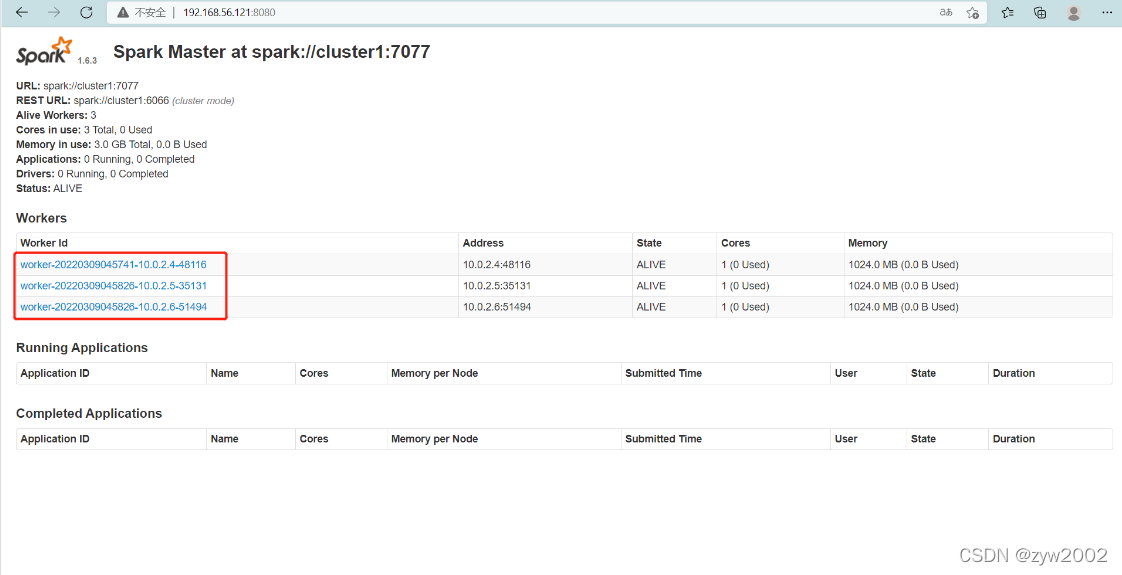
Task: Select address cell 10.0.2.4:48116
Action: (x=497, y=265)
